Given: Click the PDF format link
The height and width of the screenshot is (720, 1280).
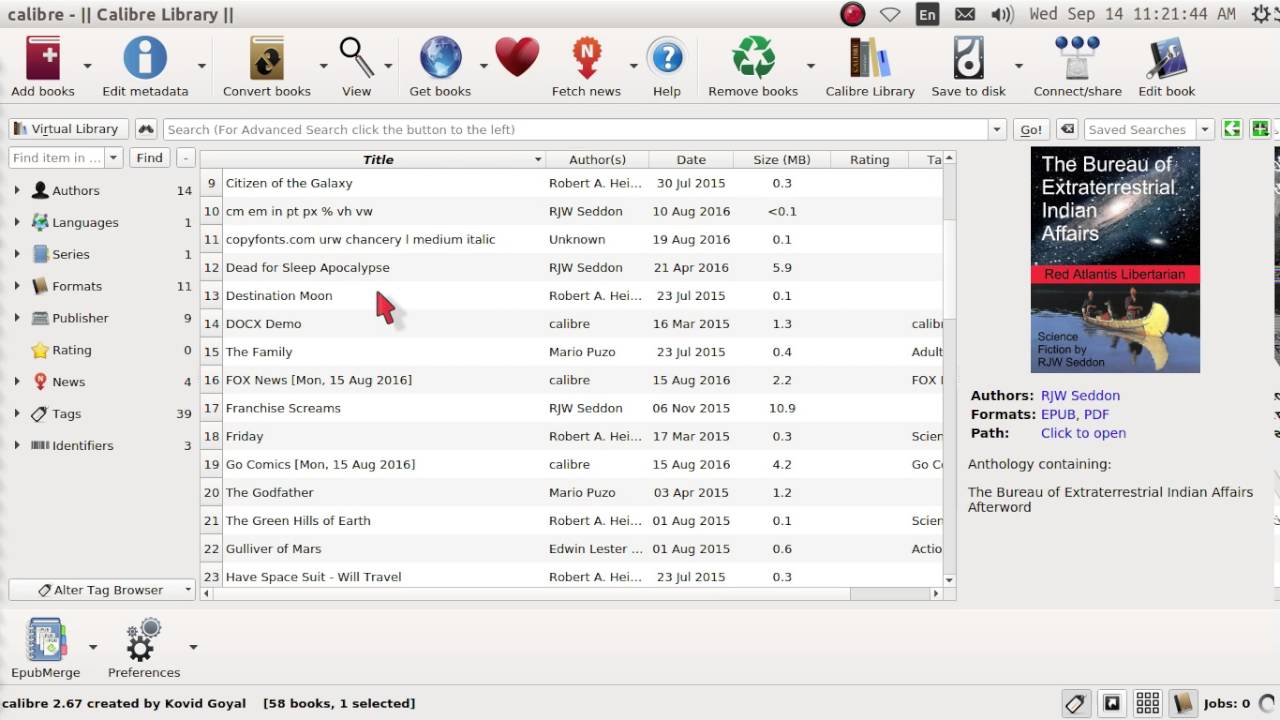Looking at the screenshot, I should pyautogui.click(x=1096, y=414).
